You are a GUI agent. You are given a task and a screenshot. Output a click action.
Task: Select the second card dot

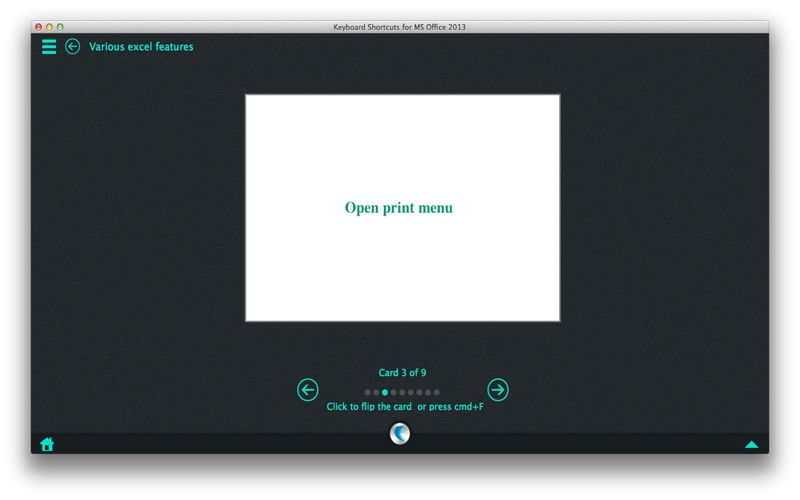coord(376,392)
